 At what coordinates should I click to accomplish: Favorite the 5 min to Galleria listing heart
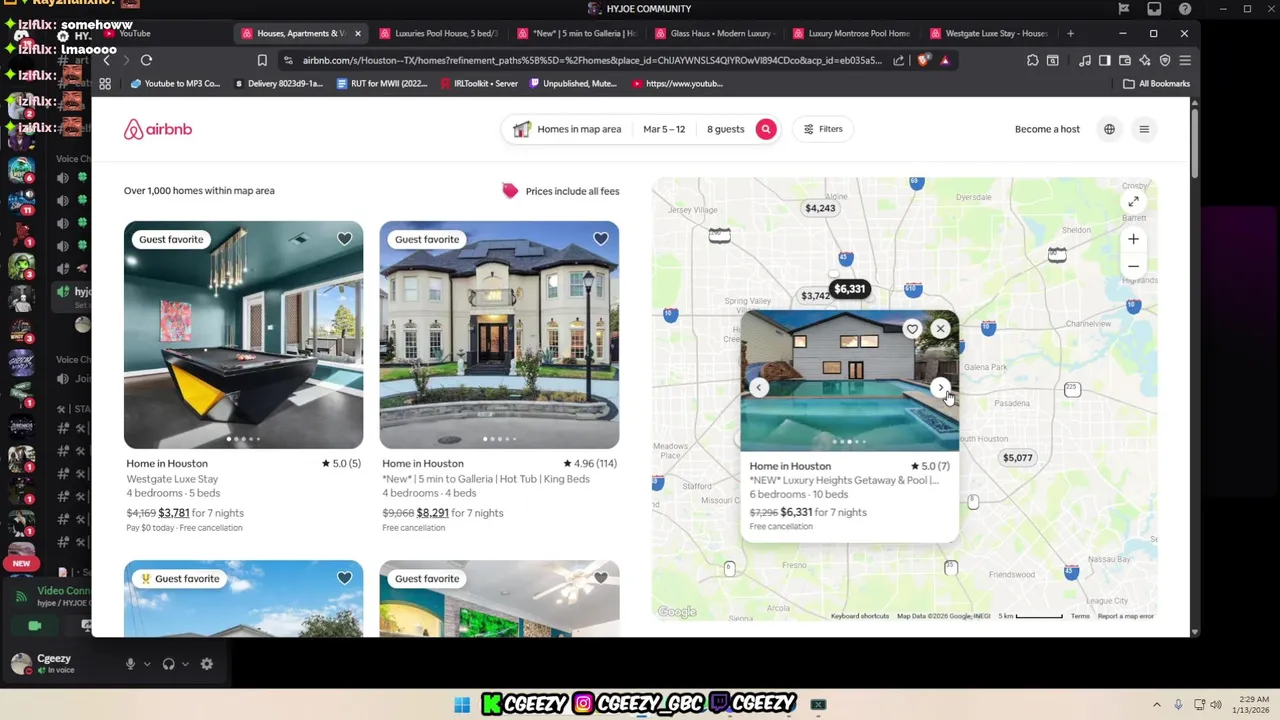point(600,239)
